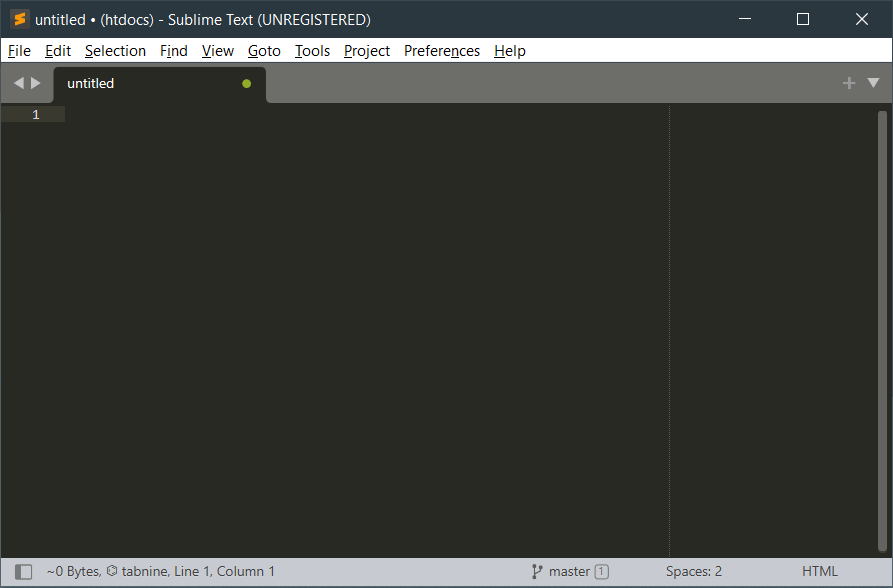The height and width of the screenshot is (588, 893).
Task: Click the master branch name in status bar
Action: pos(569,571)
